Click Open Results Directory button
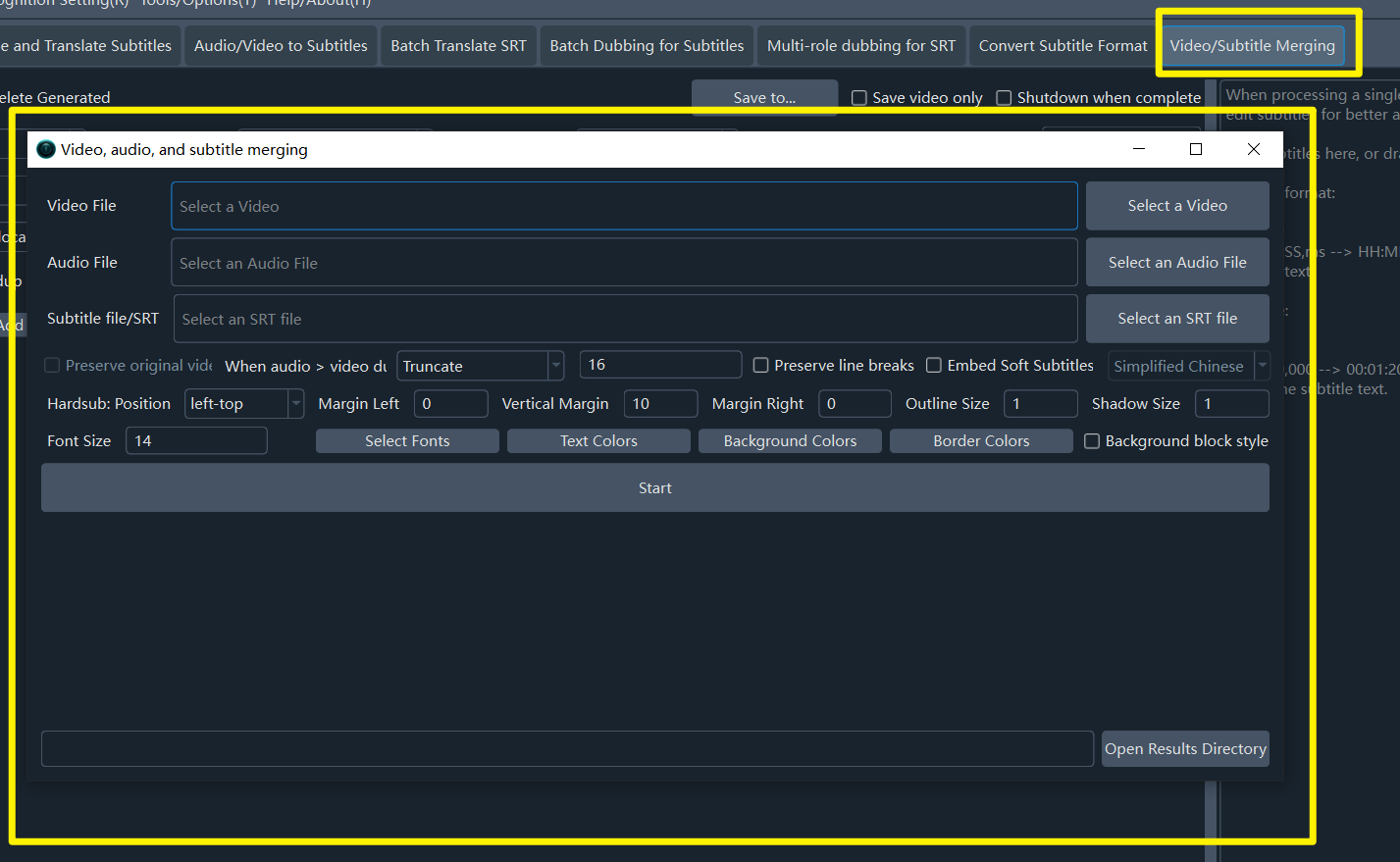The height and width of the screenshot is (862, 1400). click(x=1184, y=749)
